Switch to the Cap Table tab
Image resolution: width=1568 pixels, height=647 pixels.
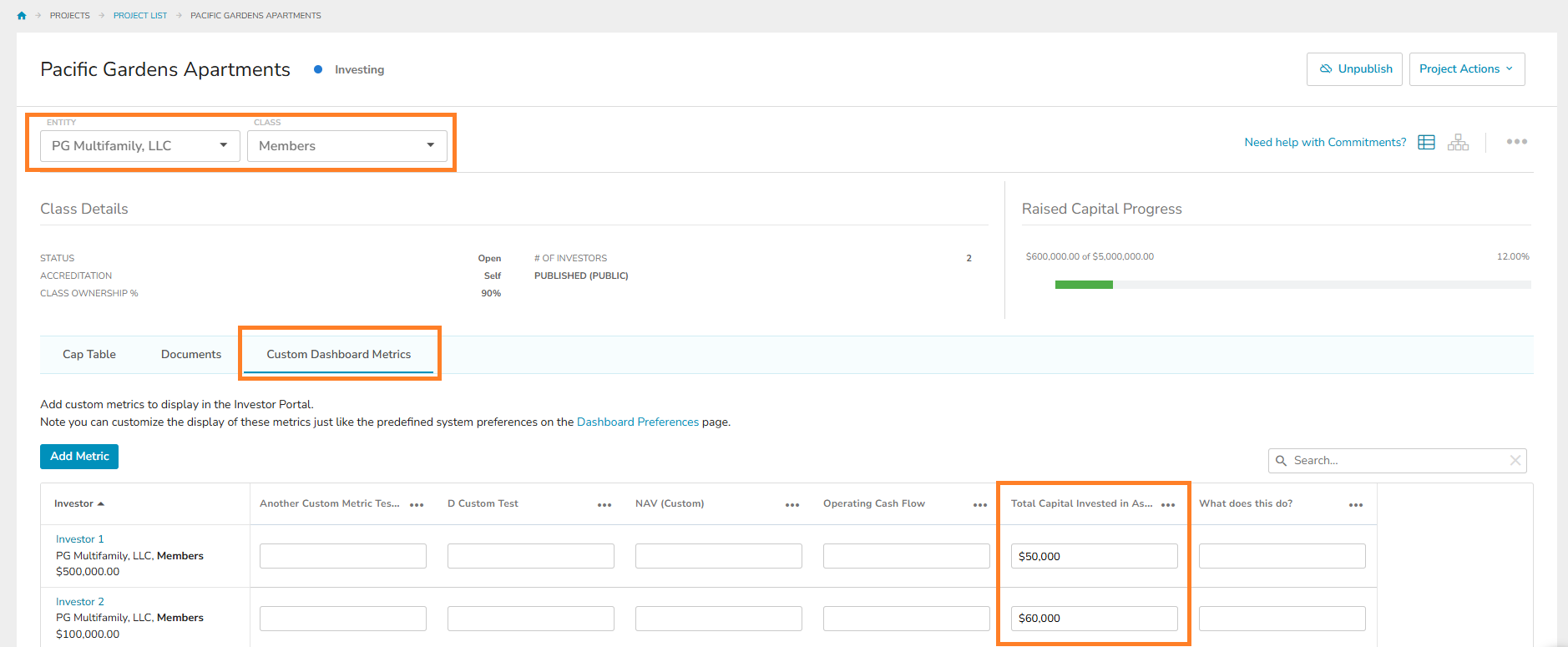(89, 355)
